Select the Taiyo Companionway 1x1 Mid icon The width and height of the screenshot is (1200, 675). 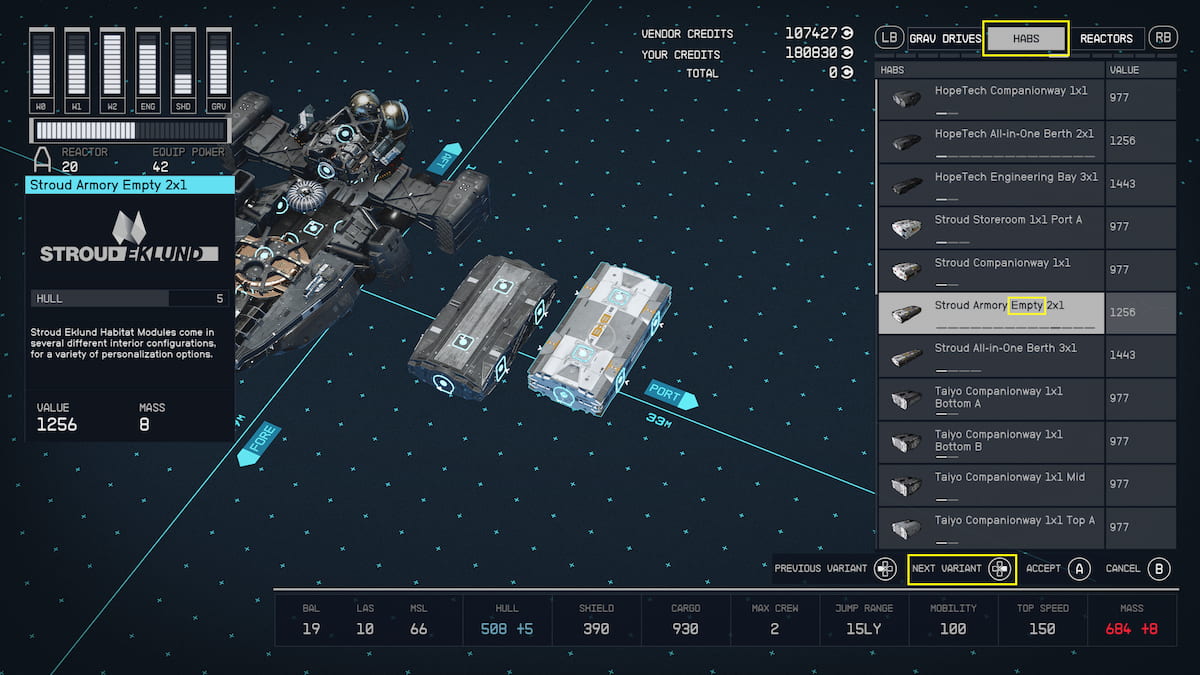907,484
